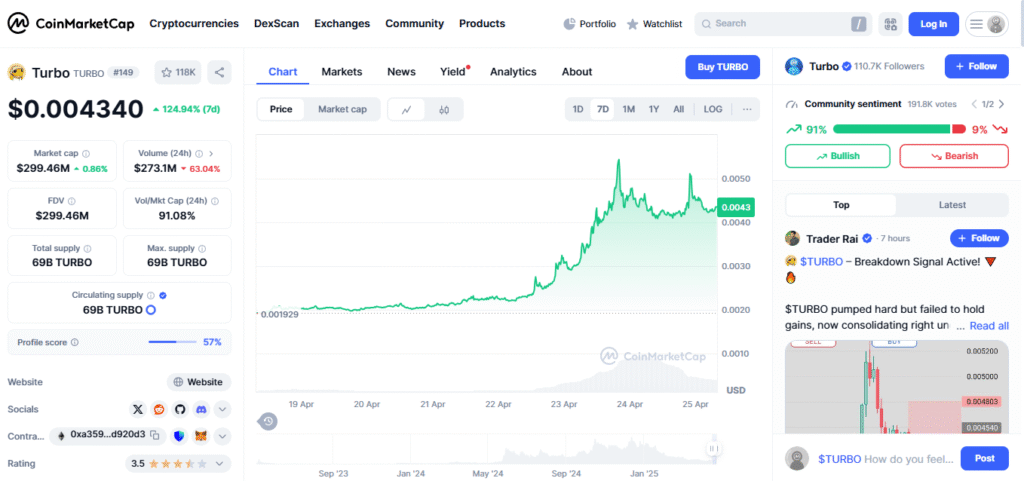Open the Watchlist star link

654,24
